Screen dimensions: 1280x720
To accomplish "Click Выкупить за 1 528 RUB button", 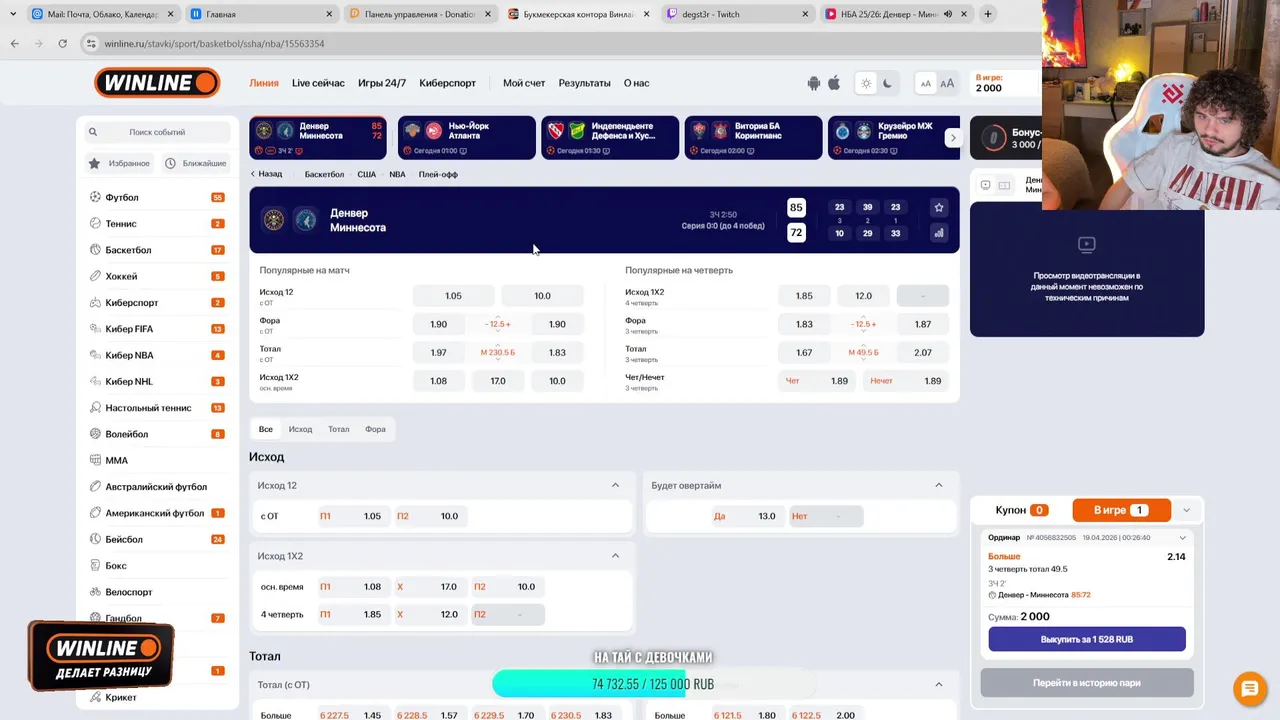I will point(1087,639).
